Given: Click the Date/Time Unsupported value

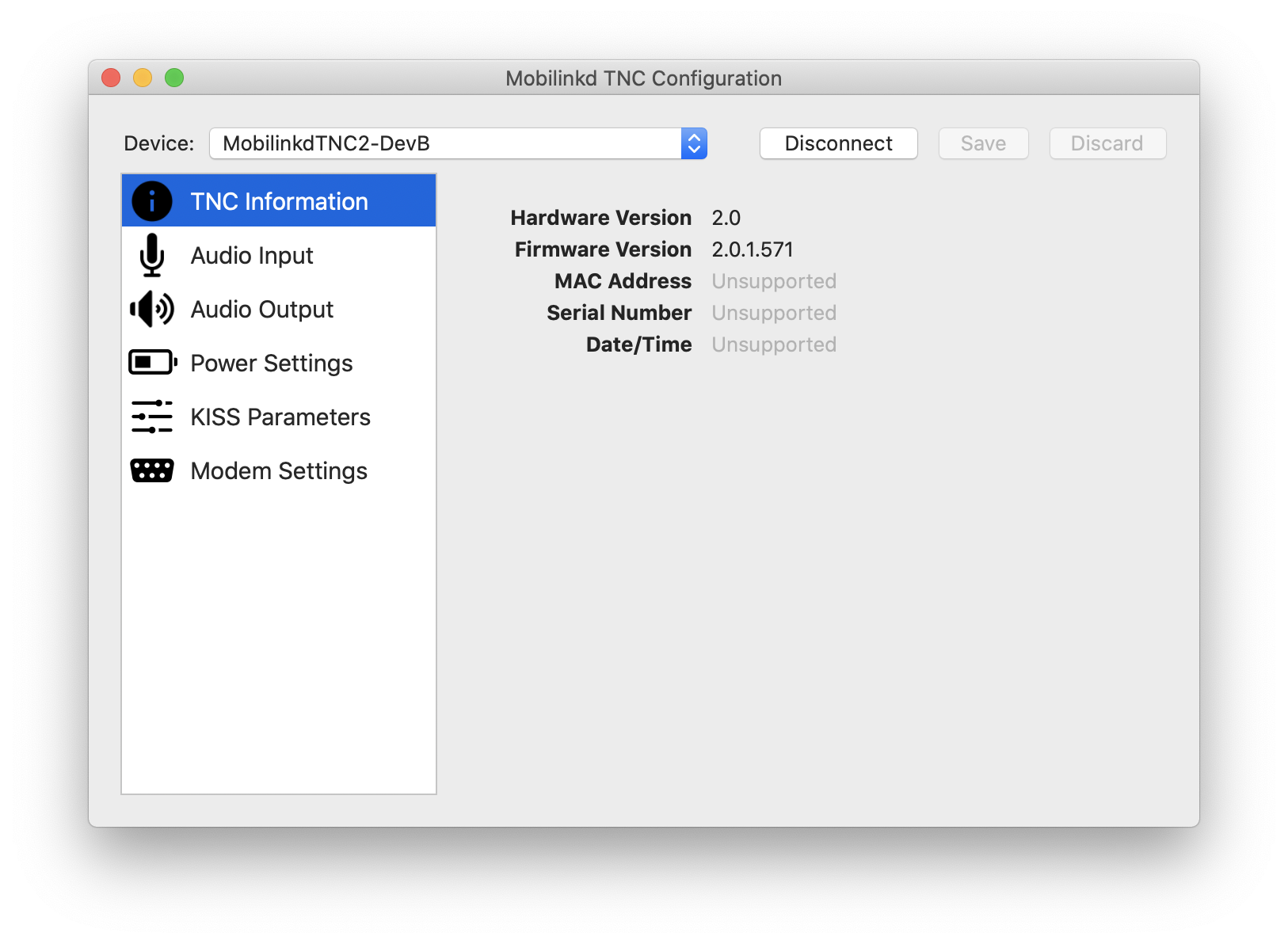Looking at the screenshot, I should pyautogui.click(x=774, y=344).
